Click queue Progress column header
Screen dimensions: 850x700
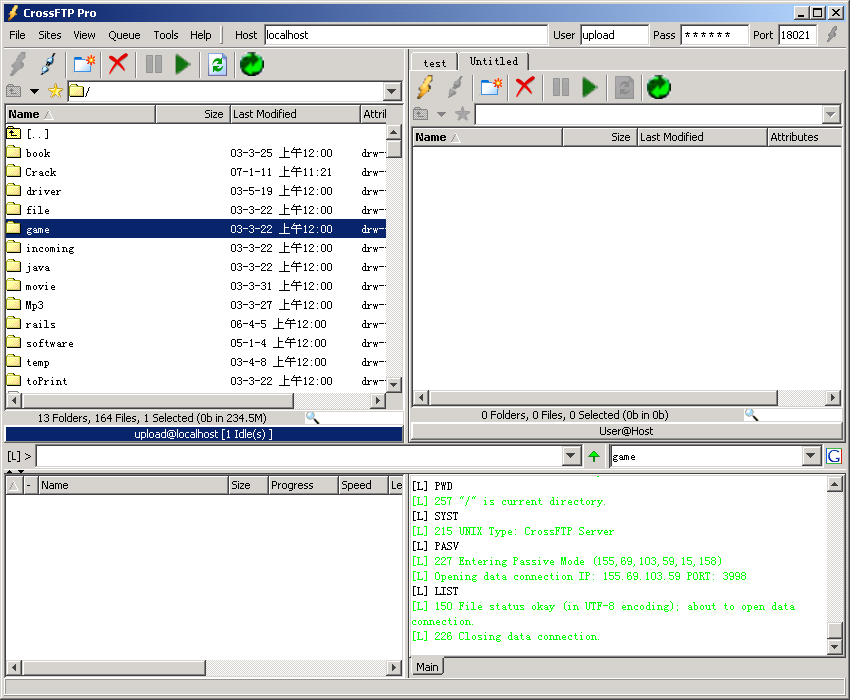tap(304, 485)
